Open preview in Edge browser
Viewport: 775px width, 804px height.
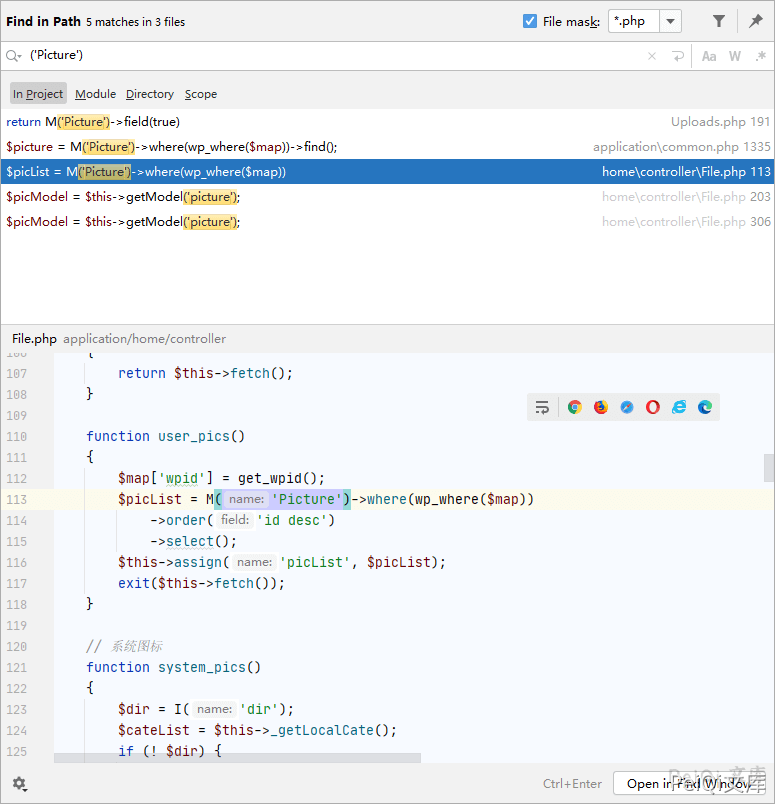[705, 407]
